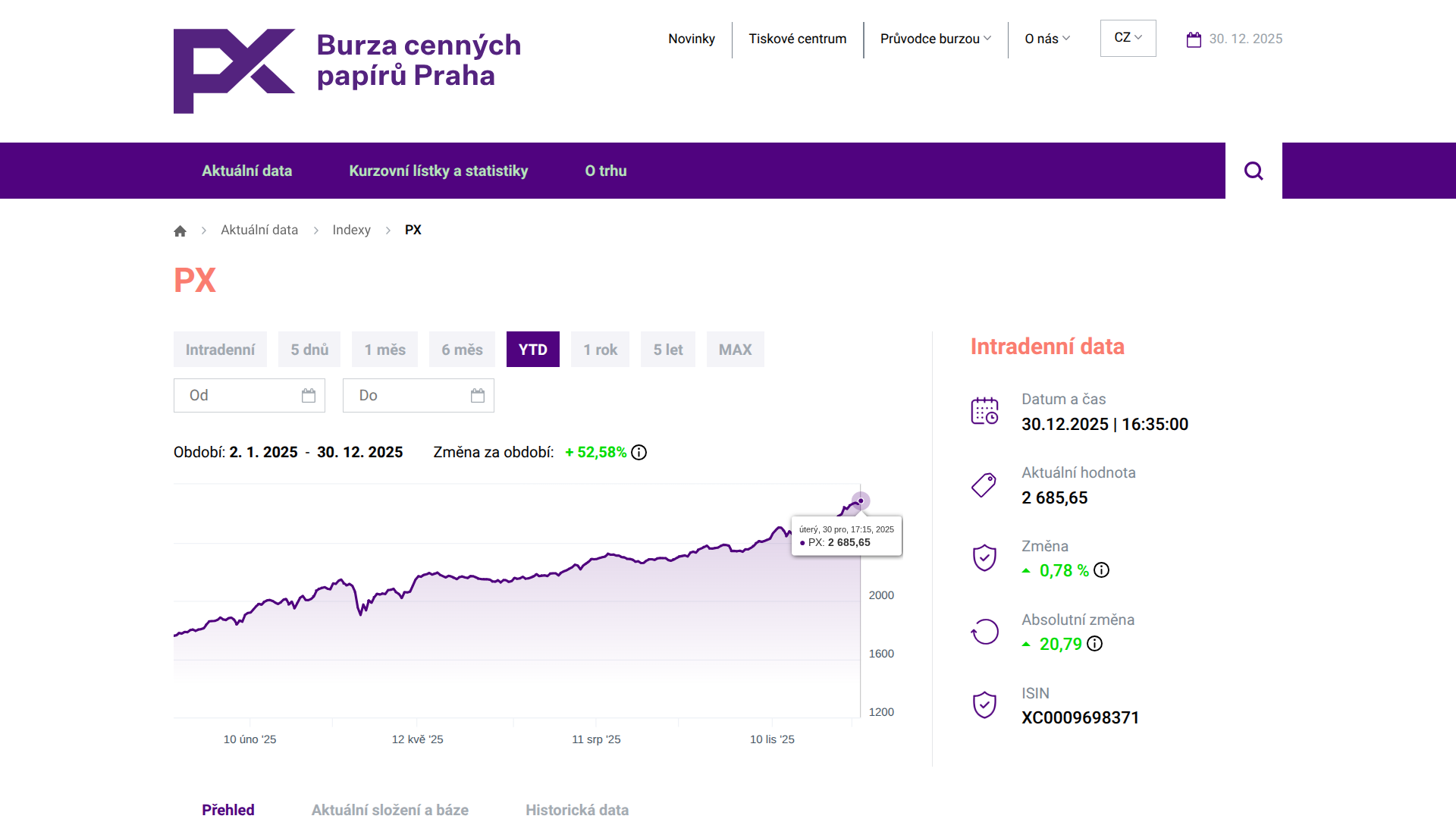Open the Aktuální data main menu
Viewport: 1456px width, 819px height.
[x=247, y=171]
